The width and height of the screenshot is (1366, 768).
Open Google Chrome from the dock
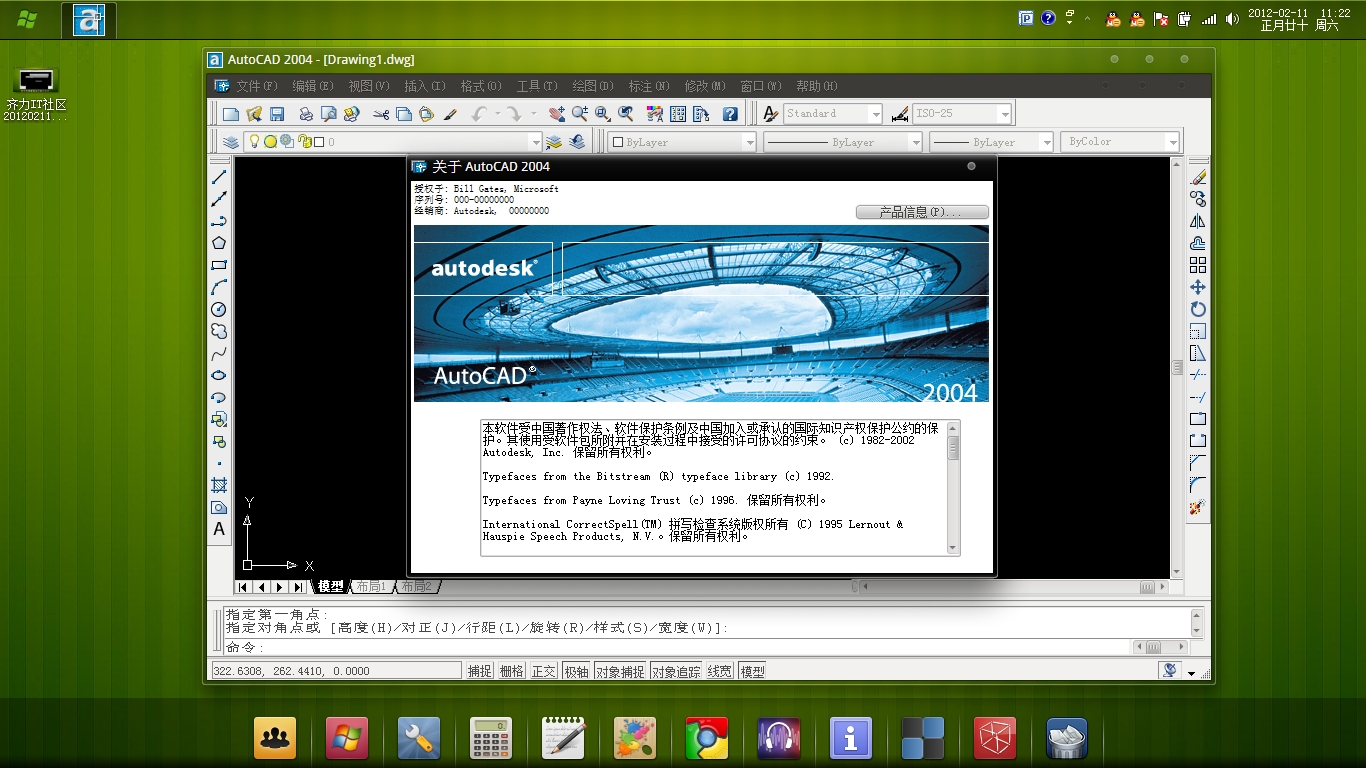(x=706, y=739)
